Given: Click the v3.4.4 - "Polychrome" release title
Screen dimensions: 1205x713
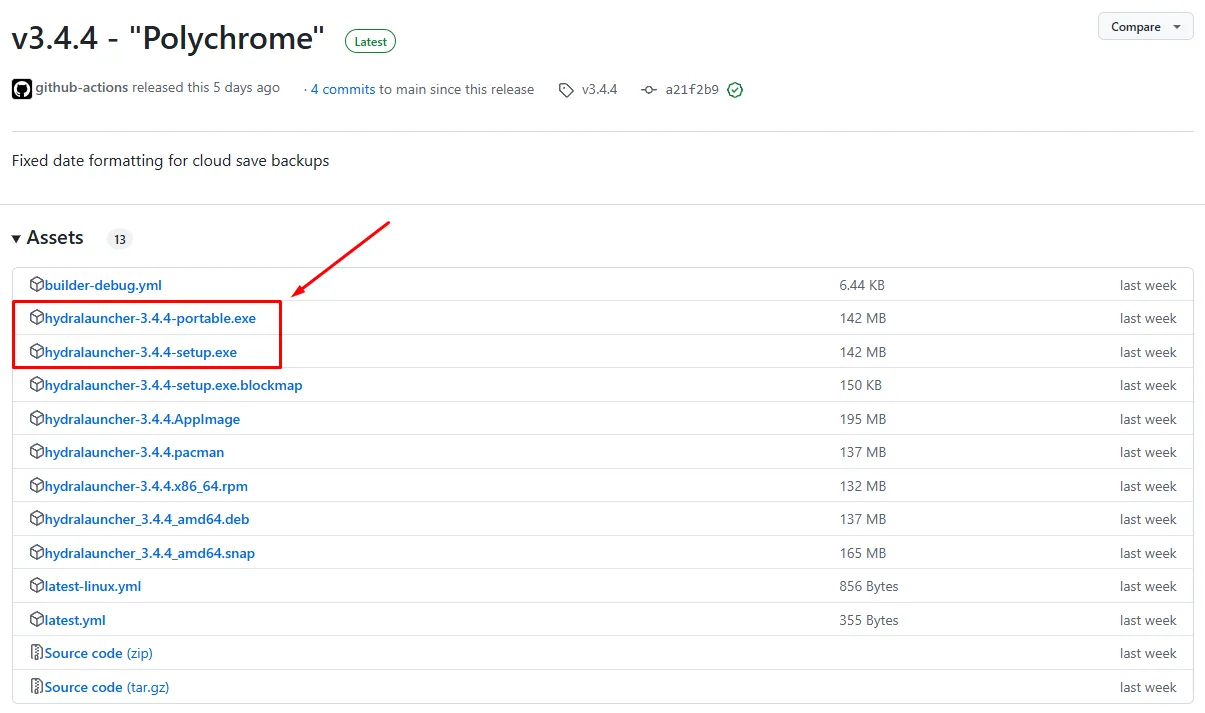Looking at the screenshot, I should pyautogui.click(x=168, y=39).
